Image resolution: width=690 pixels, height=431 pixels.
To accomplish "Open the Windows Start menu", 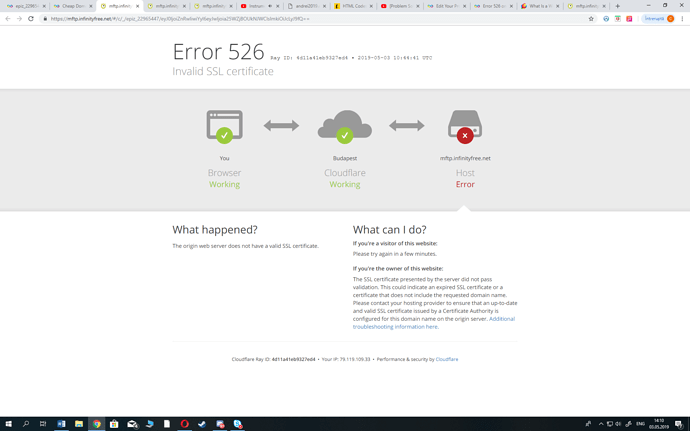I will (x=8, y=424).
